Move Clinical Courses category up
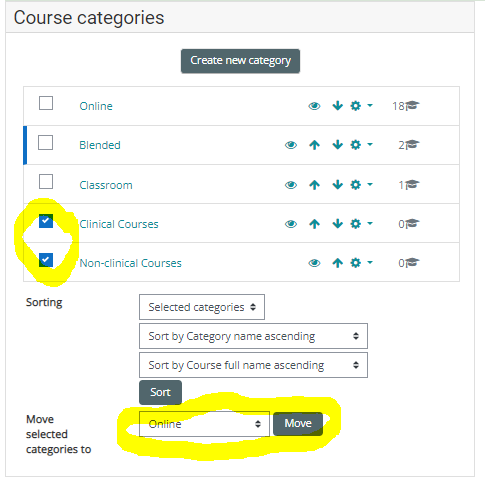Screen dimensions: 485x488 tap(314, 224)
